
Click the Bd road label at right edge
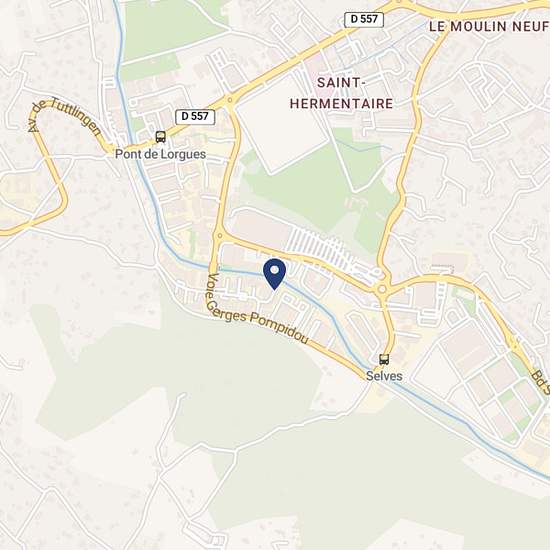540,382
